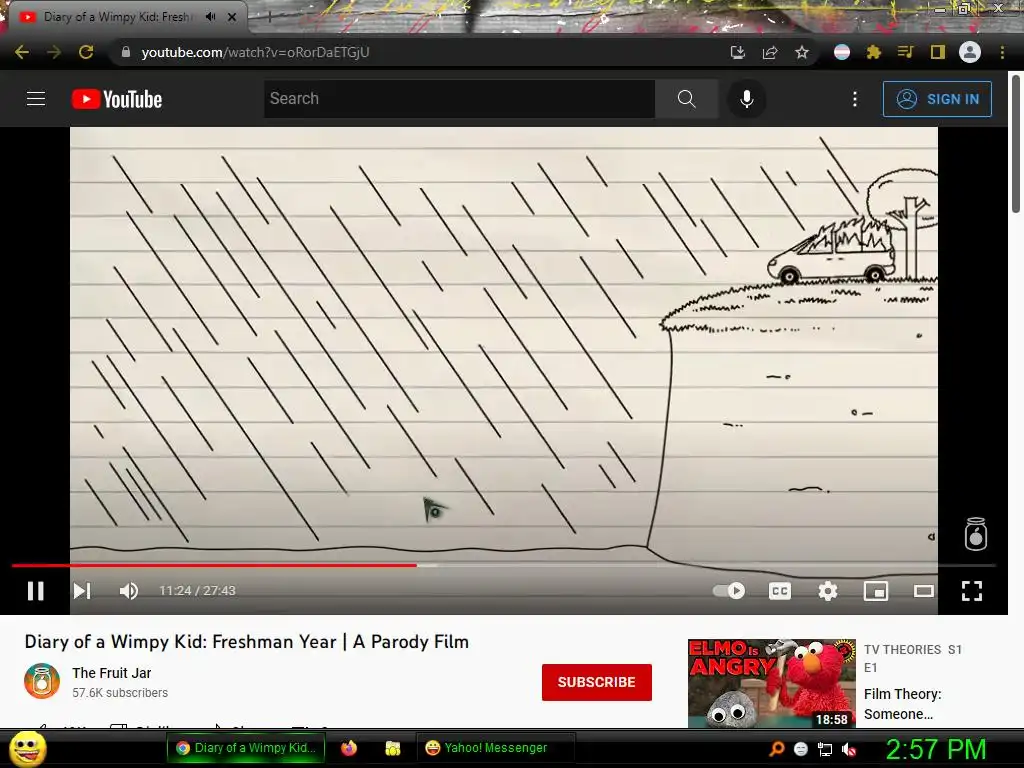The width and height of the screenshot is (1024, 768).
Task: Enter full screen mode
Action: click(972, 591)
